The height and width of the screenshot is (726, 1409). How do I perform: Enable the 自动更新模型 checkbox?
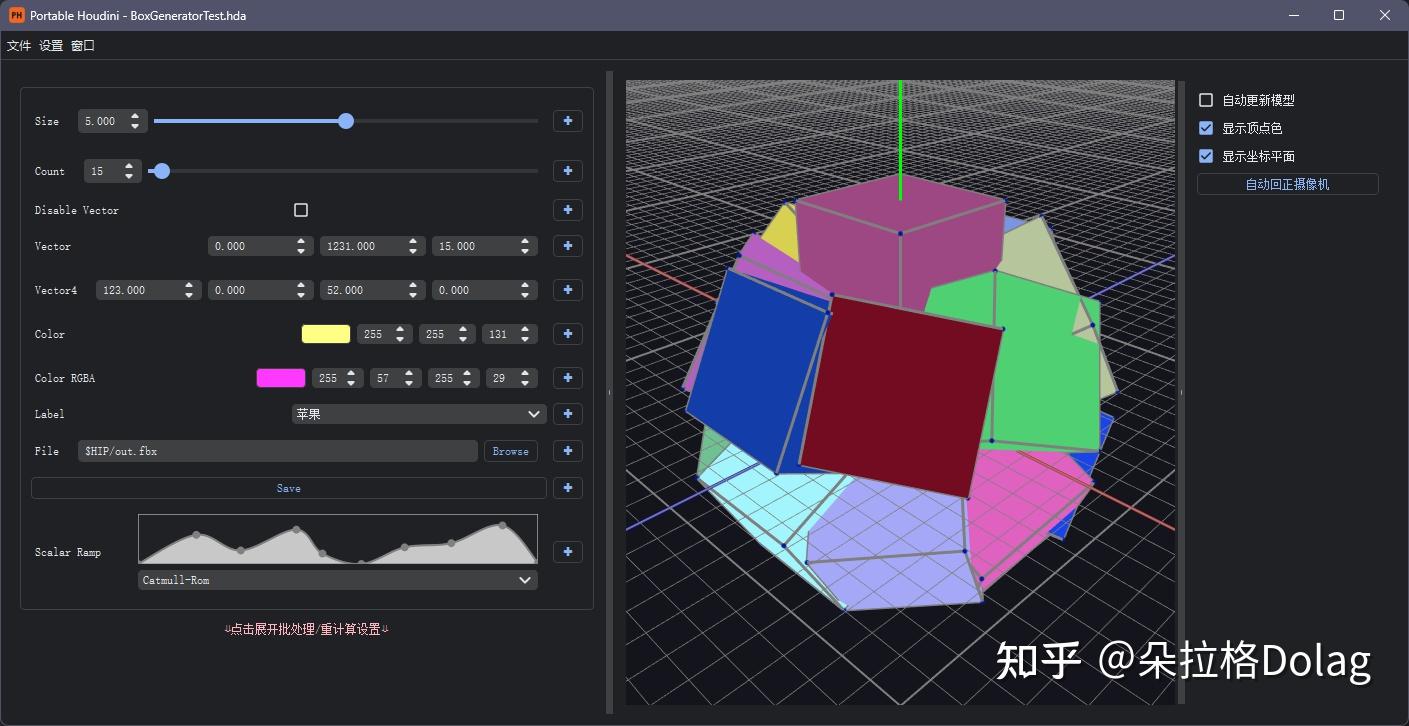coord(1204,99)
